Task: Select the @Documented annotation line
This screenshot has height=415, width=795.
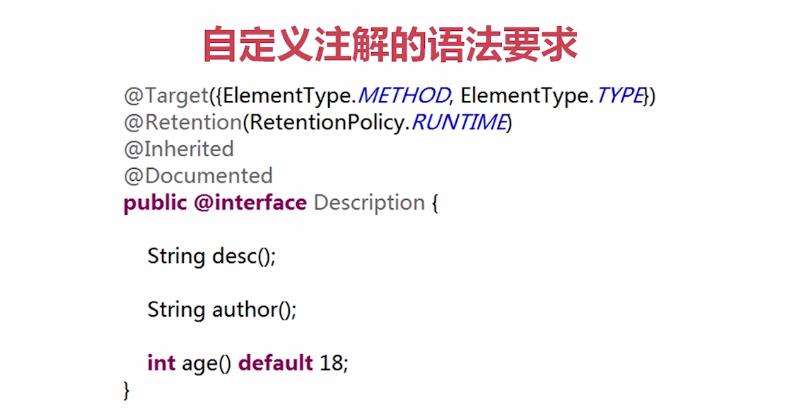Action: coord(198,176)
